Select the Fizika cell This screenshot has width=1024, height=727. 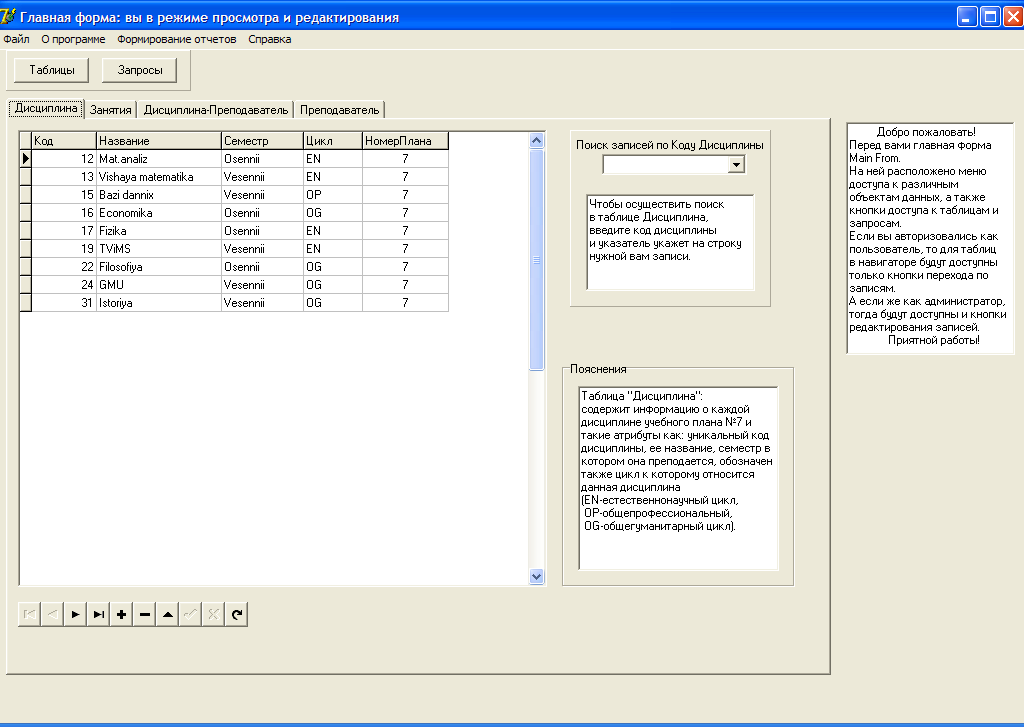pyautogui.click(x=159, y=231)
